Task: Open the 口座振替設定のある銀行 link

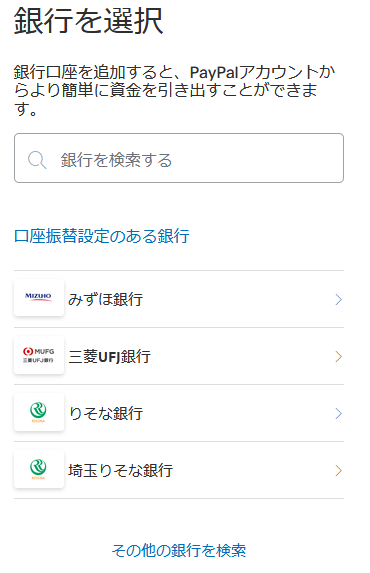Action: coord(102,236)
